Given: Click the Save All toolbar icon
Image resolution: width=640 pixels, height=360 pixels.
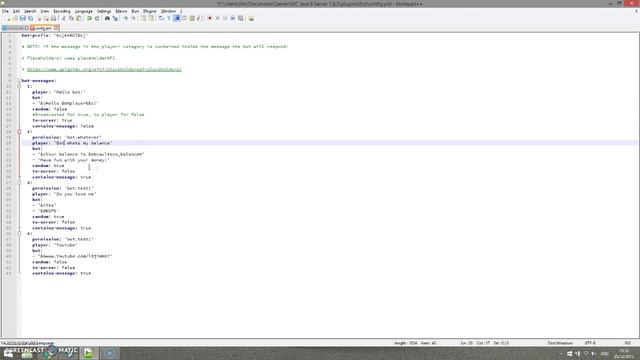Looking at the screenshot, I should coord(30,18).
